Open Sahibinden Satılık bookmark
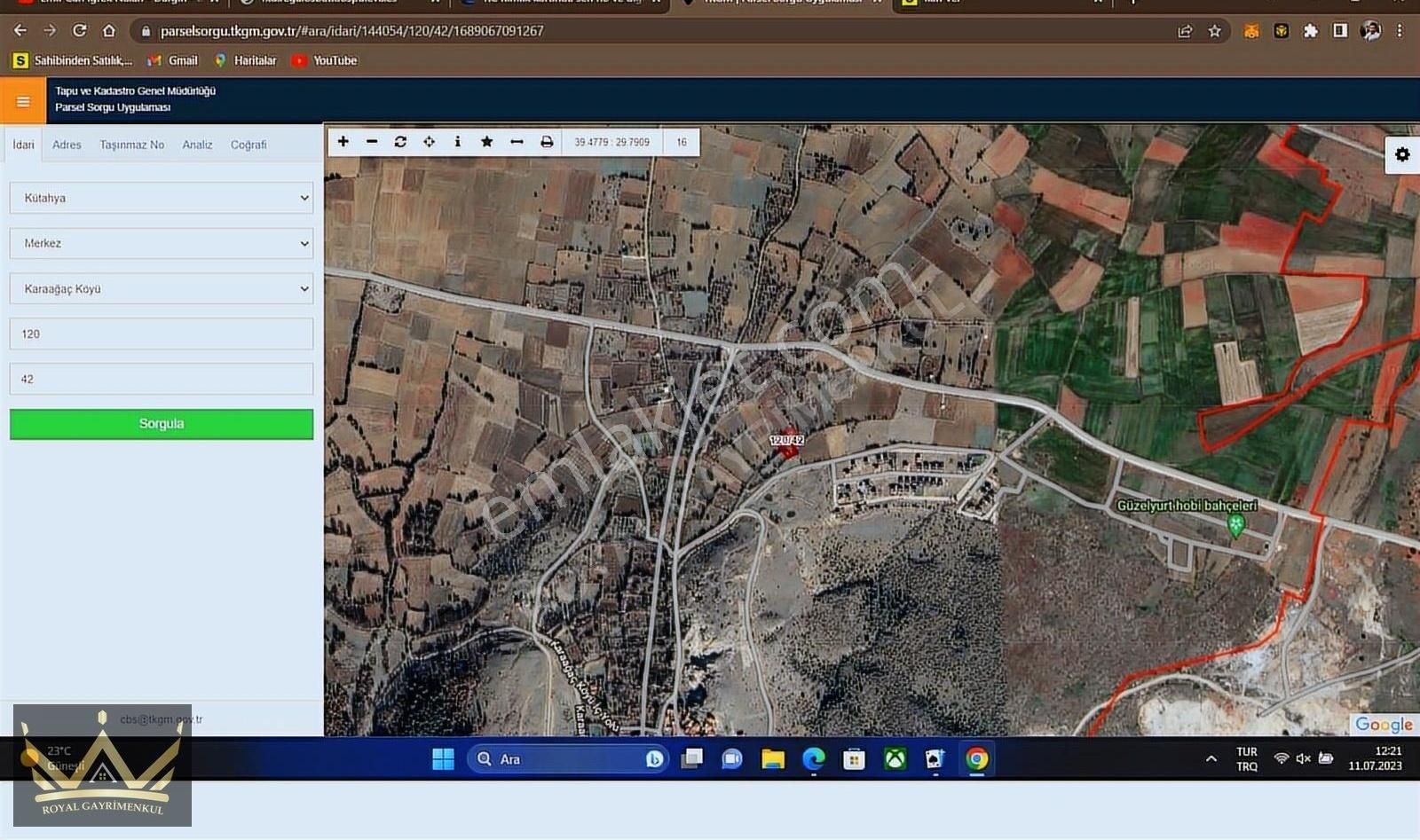The width and height of the screenshot is (1420, 840). tap(72, 60)
